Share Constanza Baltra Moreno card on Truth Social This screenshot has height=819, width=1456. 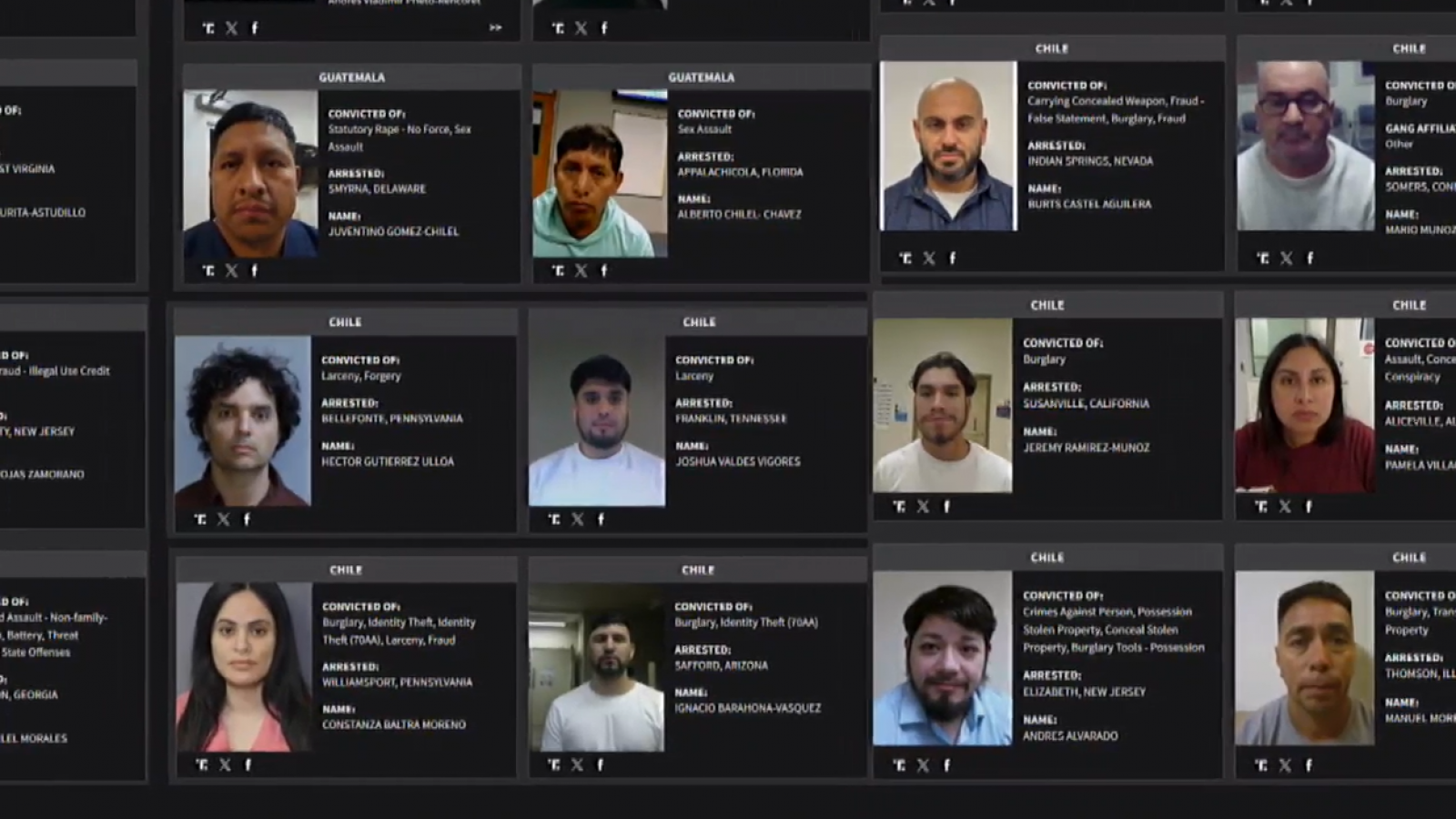[x=201, y=764]
